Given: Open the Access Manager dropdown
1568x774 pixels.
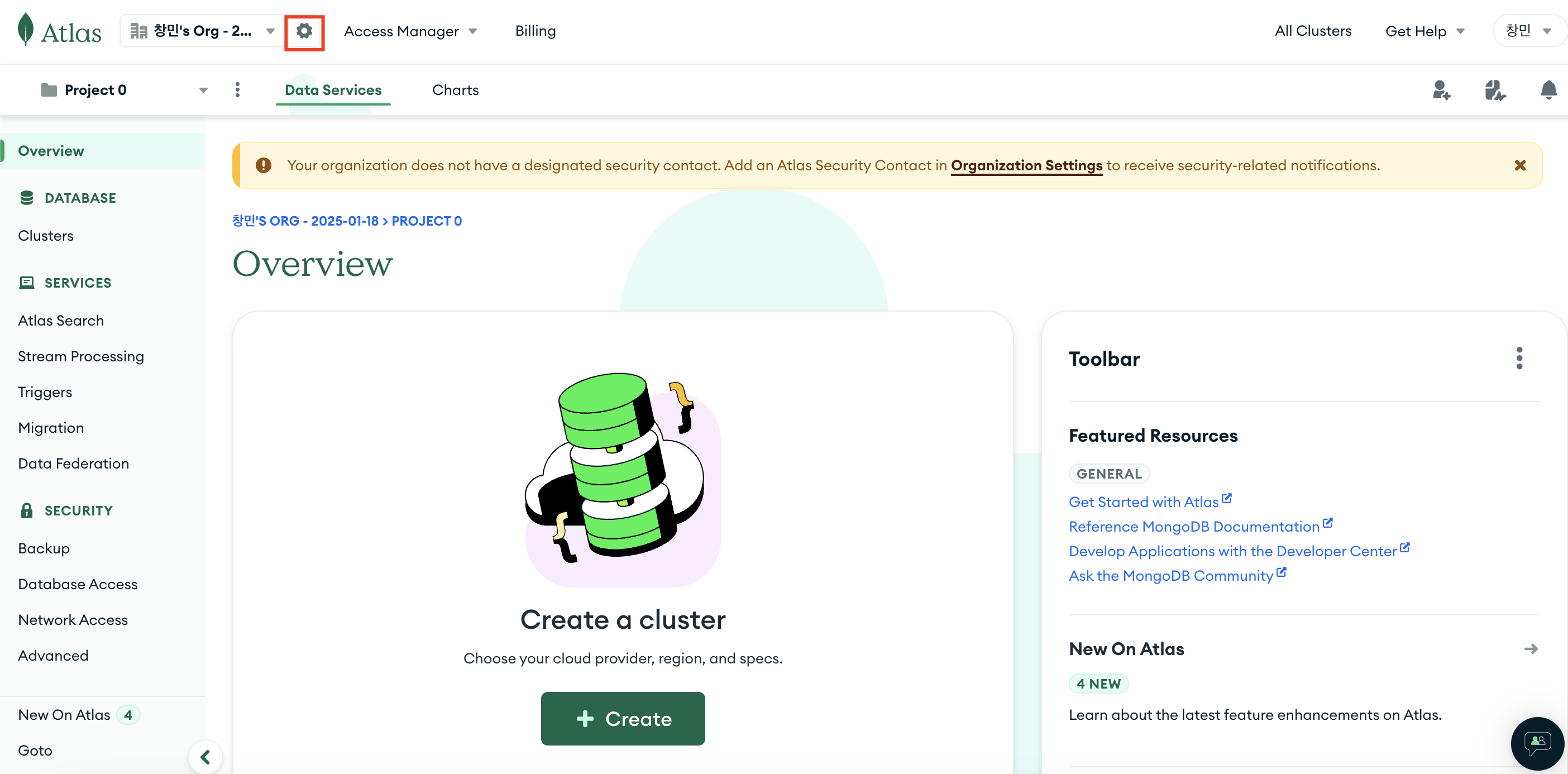Looking at the screenshot, I should (x=410, y=31).
